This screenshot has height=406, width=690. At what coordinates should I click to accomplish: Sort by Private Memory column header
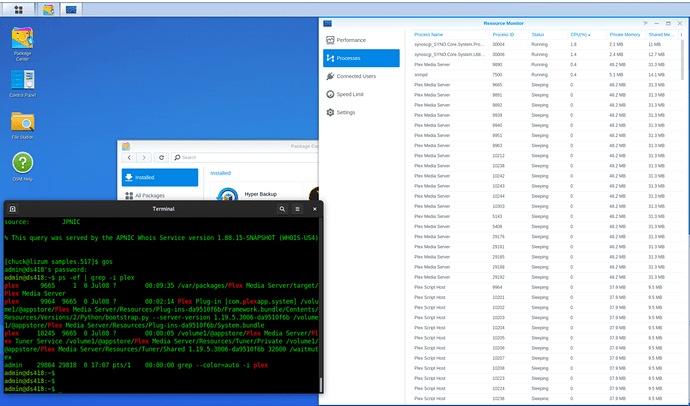pos(625,35)
